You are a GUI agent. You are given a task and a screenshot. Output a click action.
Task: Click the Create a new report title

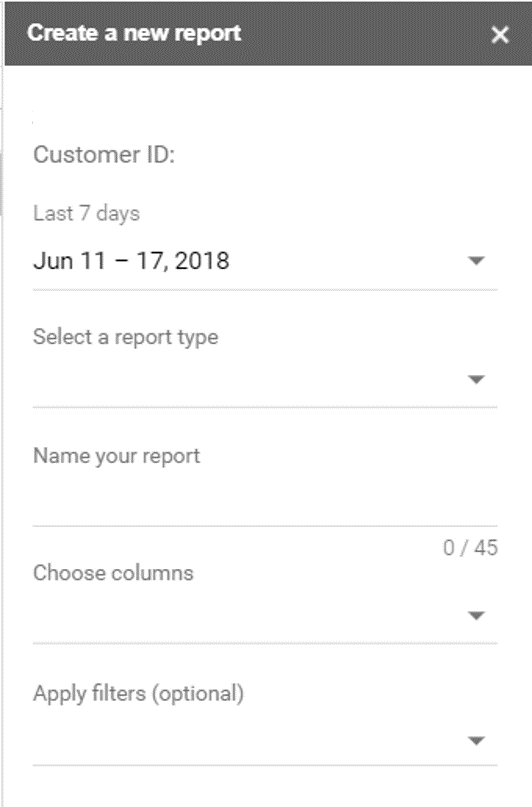[134, 33]
